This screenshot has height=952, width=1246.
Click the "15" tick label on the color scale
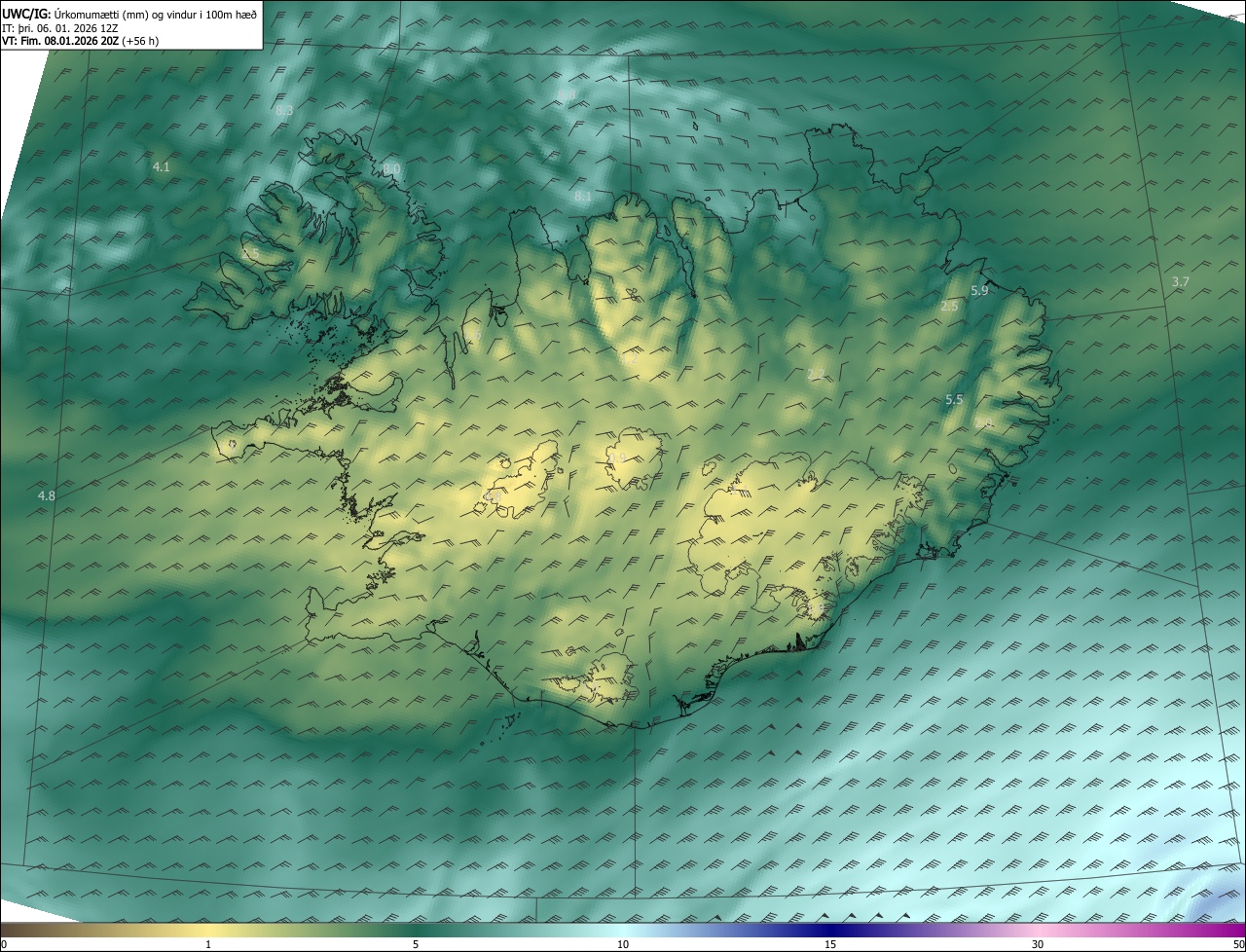pyautogui.click(x=830, y=944)
